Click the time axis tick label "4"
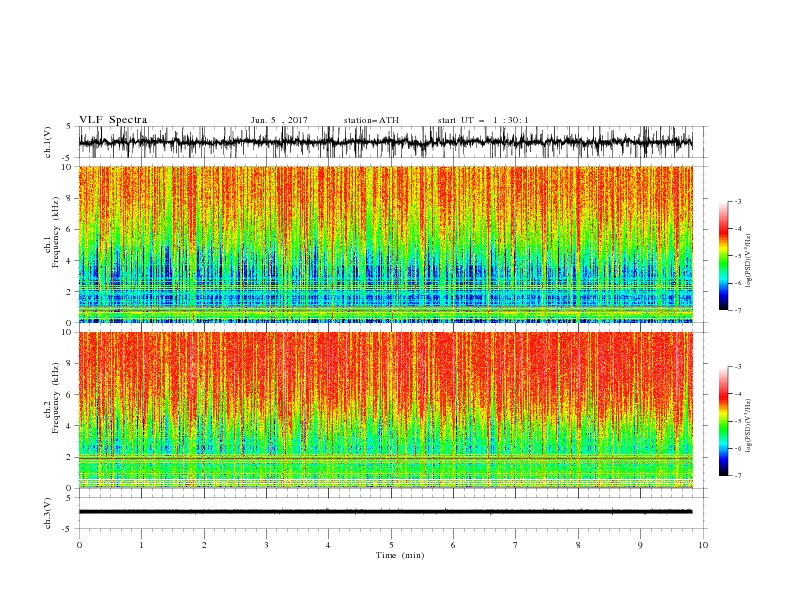This screenshot has height=612, width=792. coord(328,545)
